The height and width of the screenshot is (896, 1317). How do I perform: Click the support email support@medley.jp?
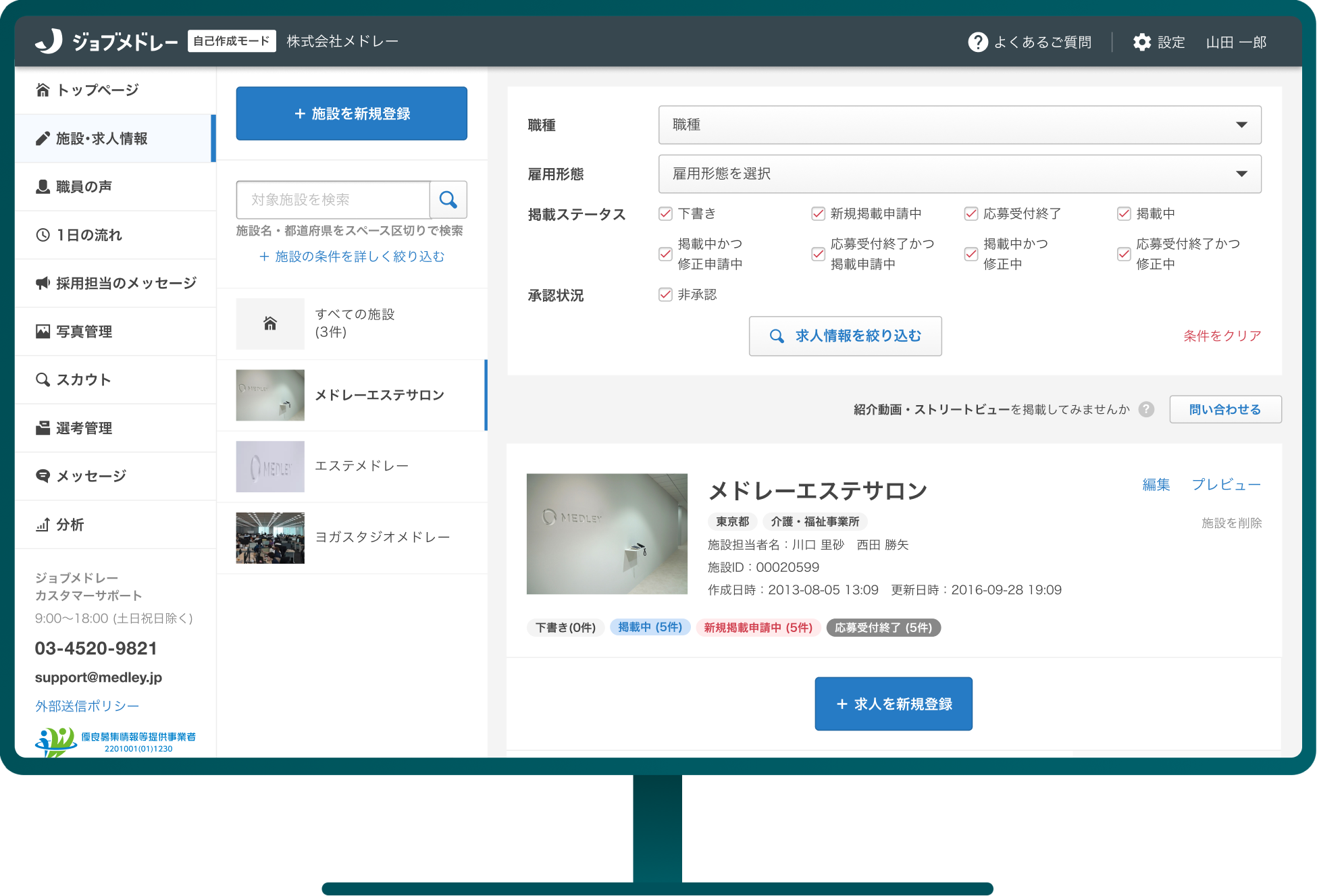pos(99,677)
